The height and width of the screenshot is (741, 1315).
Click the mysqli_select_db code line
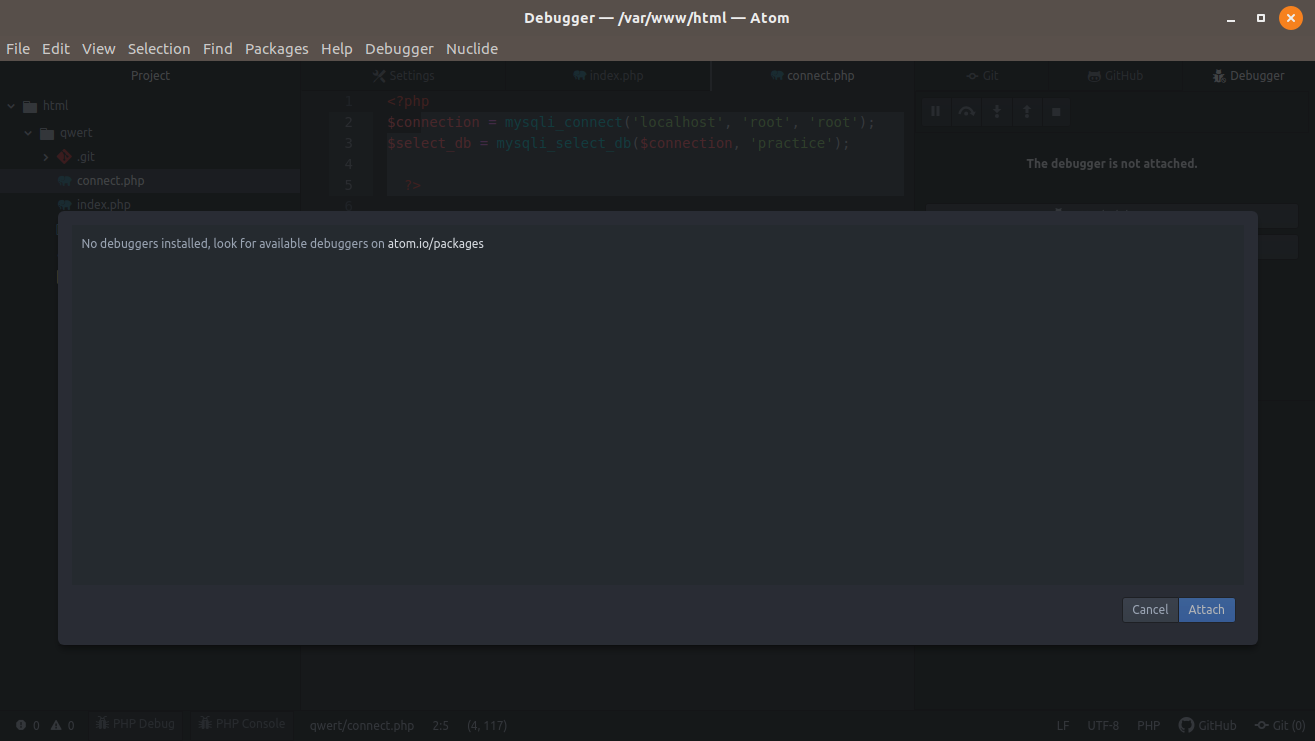618,143
